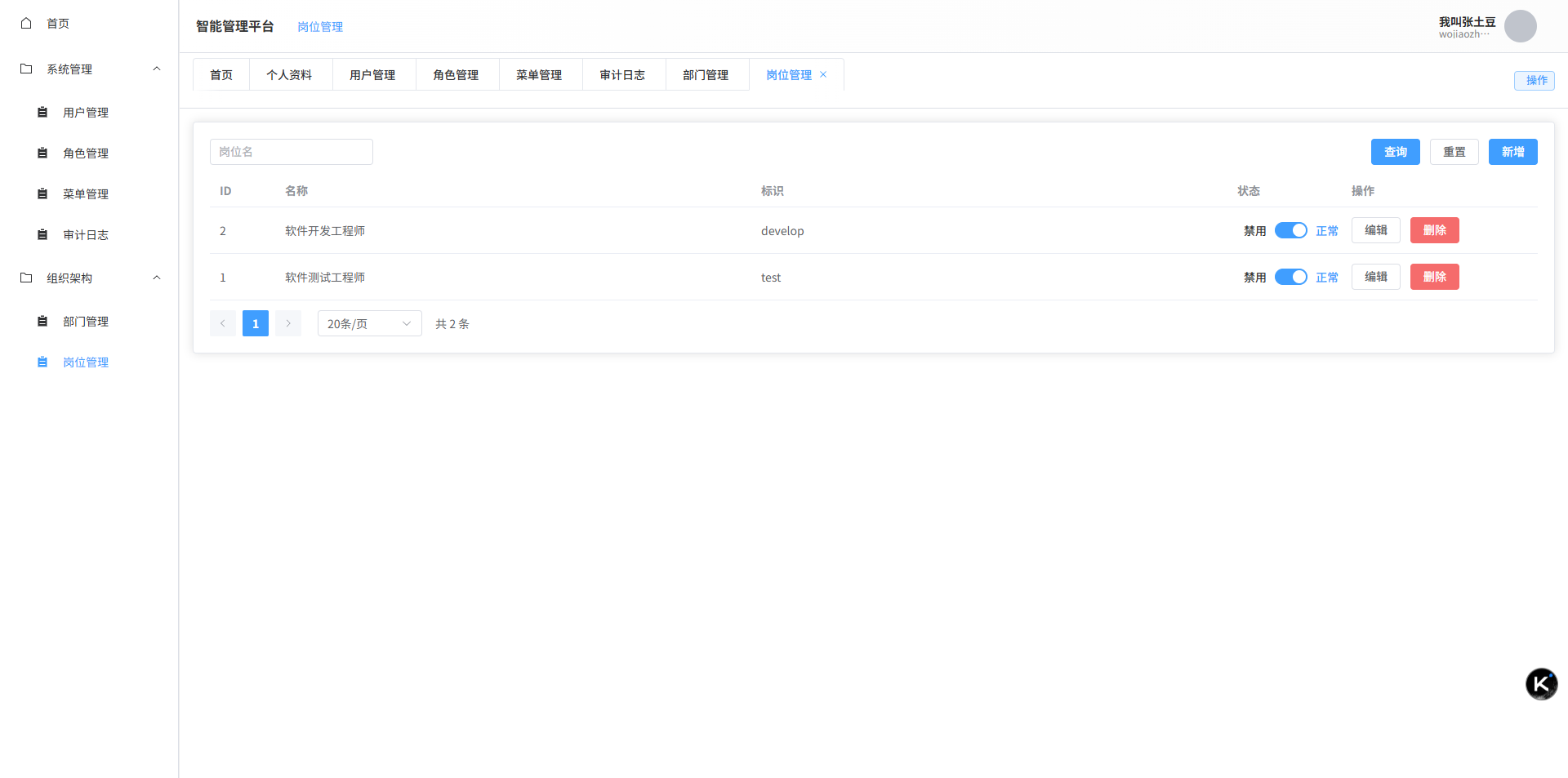This screenshot has width=1568, height=778.
Task: Click the 组织架构 folder icon
Action: (x=26, y=278)
